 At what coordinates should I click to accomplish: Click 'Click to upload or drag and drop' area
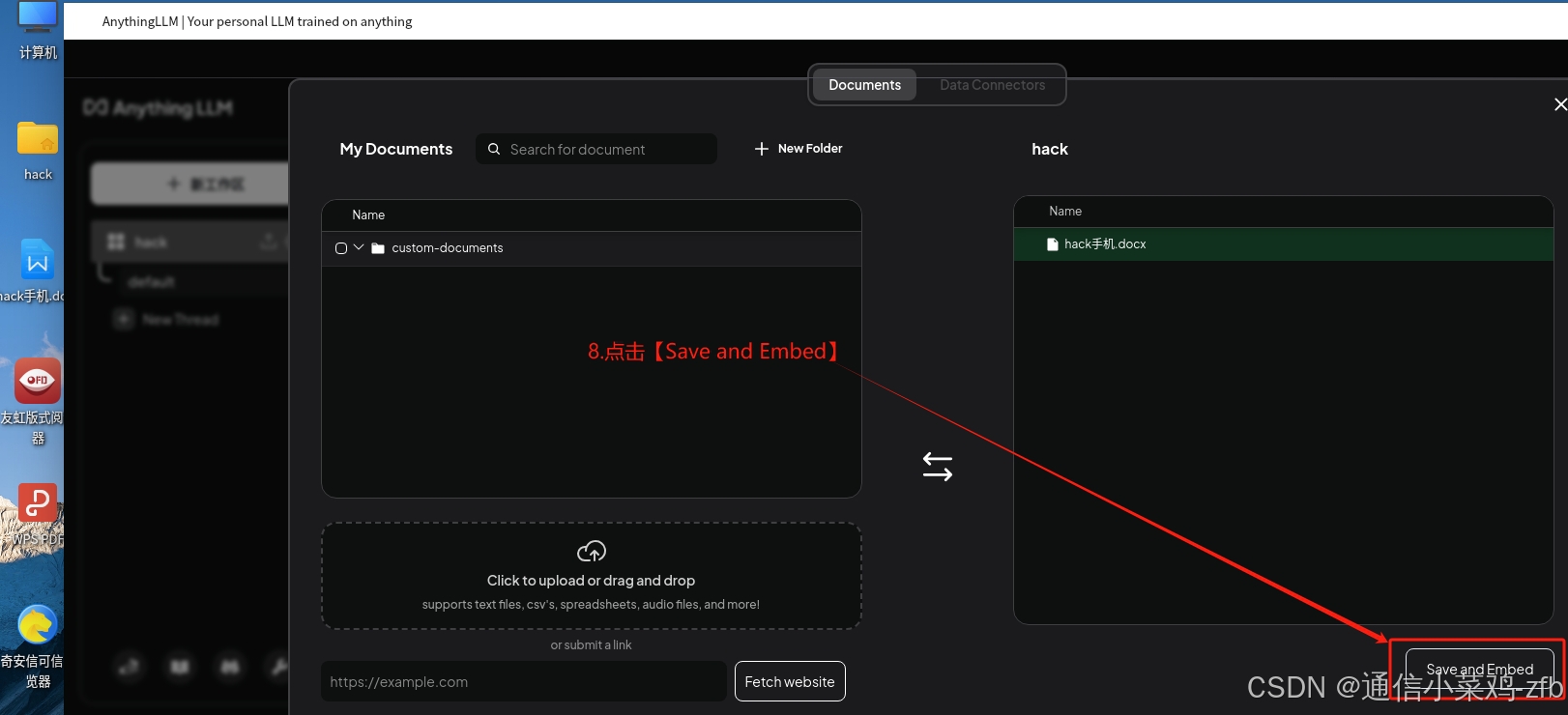point(592,576)
